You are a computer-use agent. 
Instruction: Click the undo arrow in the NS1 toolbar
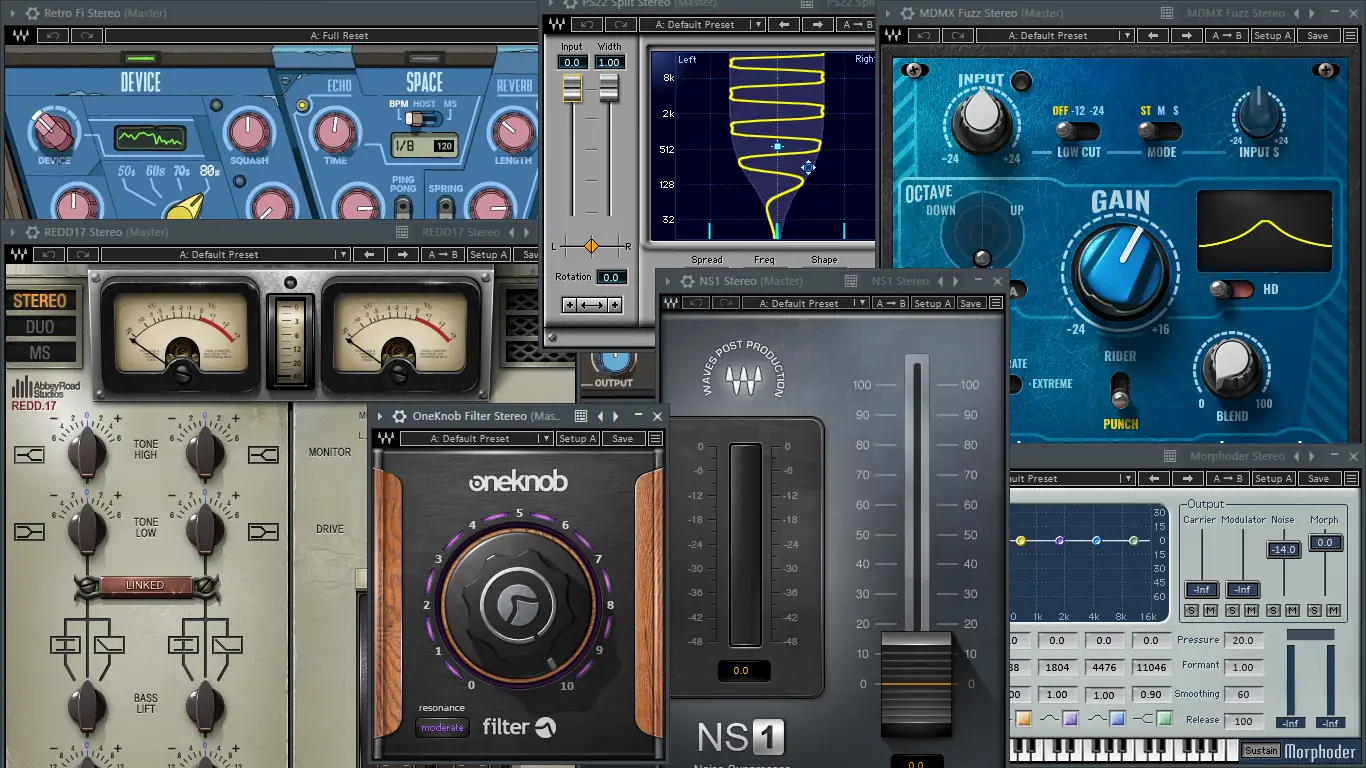699,303
